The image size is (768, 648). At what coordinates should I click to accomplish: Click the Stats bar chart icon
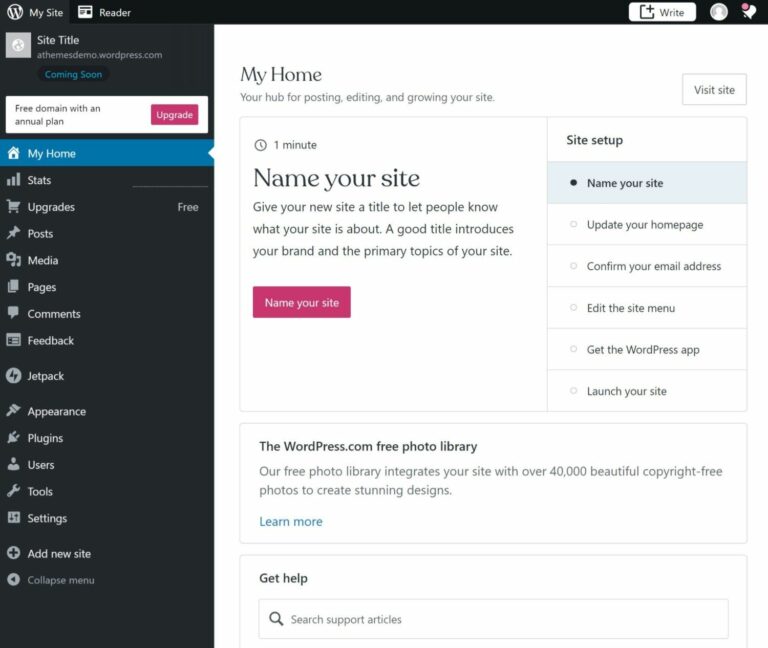point(14,179)
